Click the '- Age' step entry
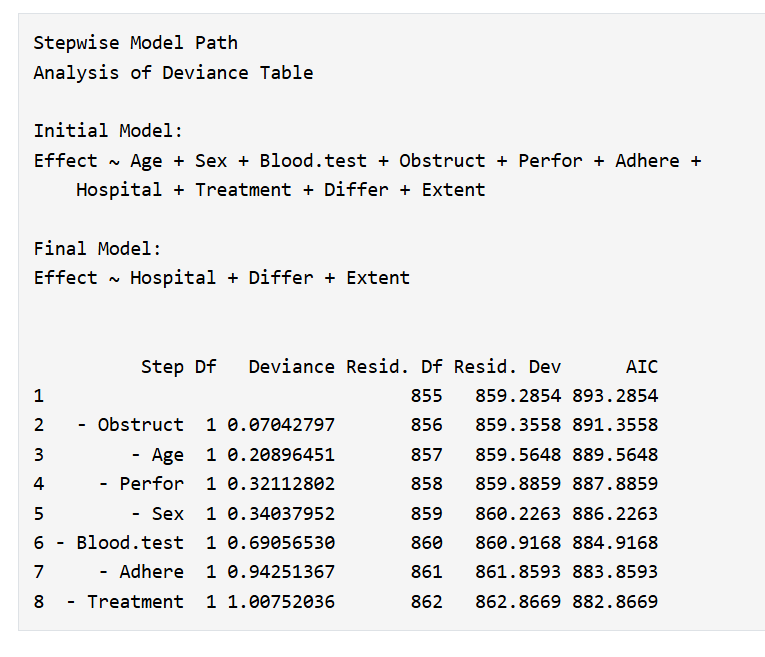The width and height of the screenshot is (765, 657). pos(157,455)
